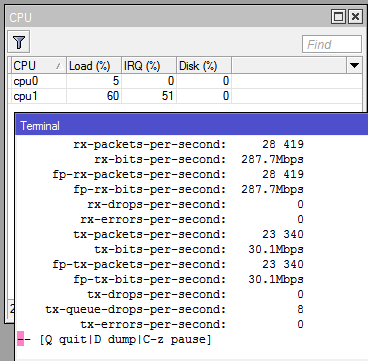The height and width of the screenshot is (361, 368).
Task: Sort by the CPU column header
Action: 39,66
